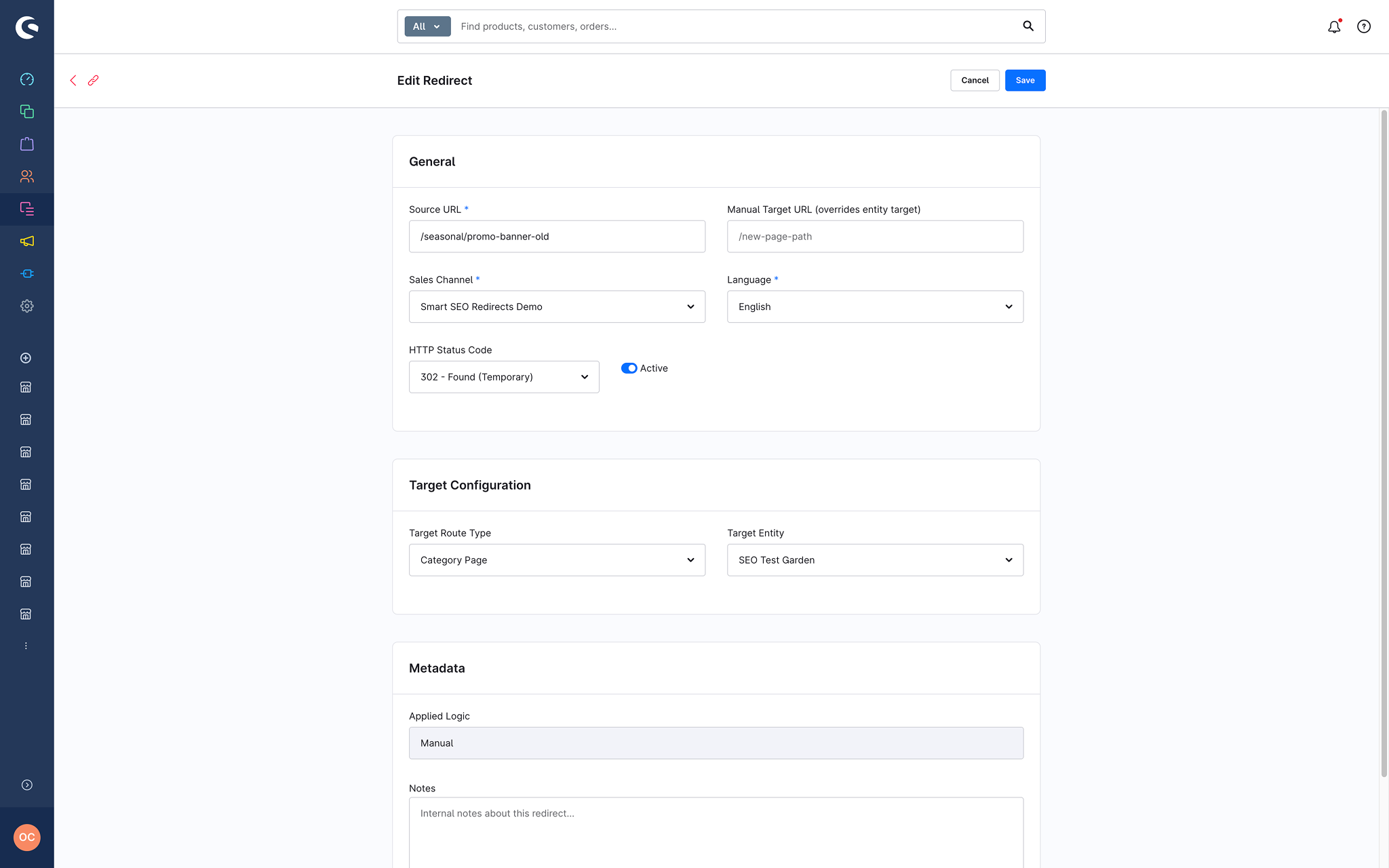The image size is (1389, 868).
Task: Open the Content sidebar icon
Action: [26, 209]
